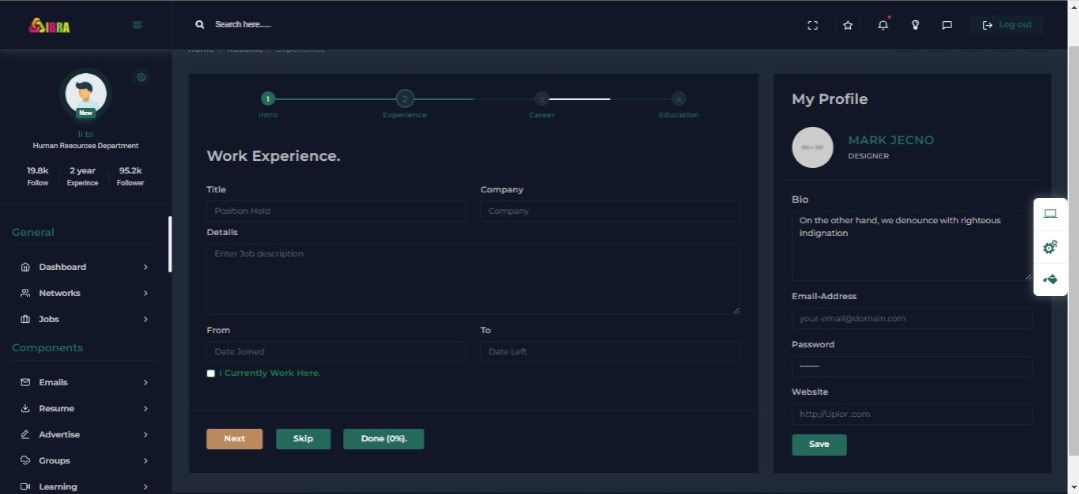Click the Website input field
The image size is (1079, 494).
pyautogui.click(x=912, y=414)
